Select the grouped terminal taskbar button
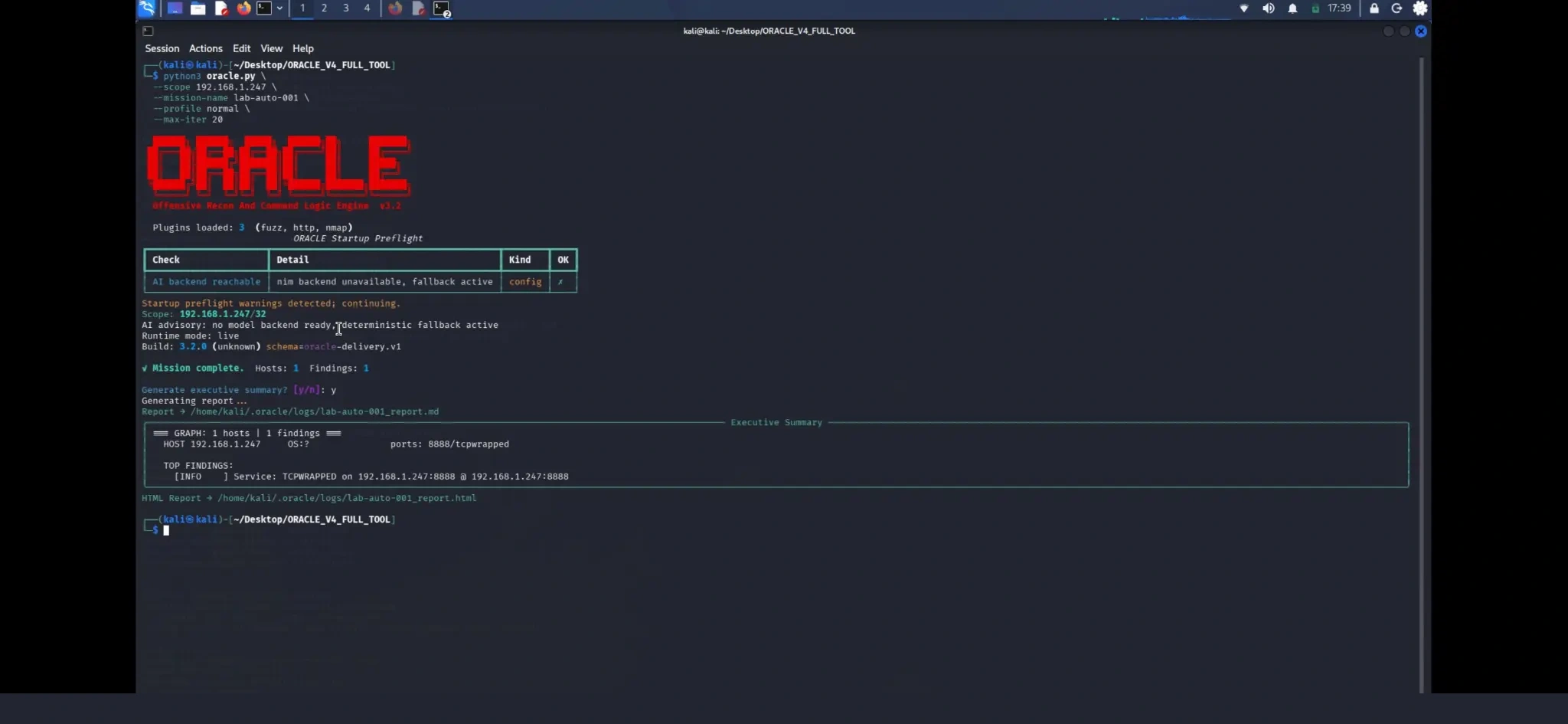 (442, 9)
